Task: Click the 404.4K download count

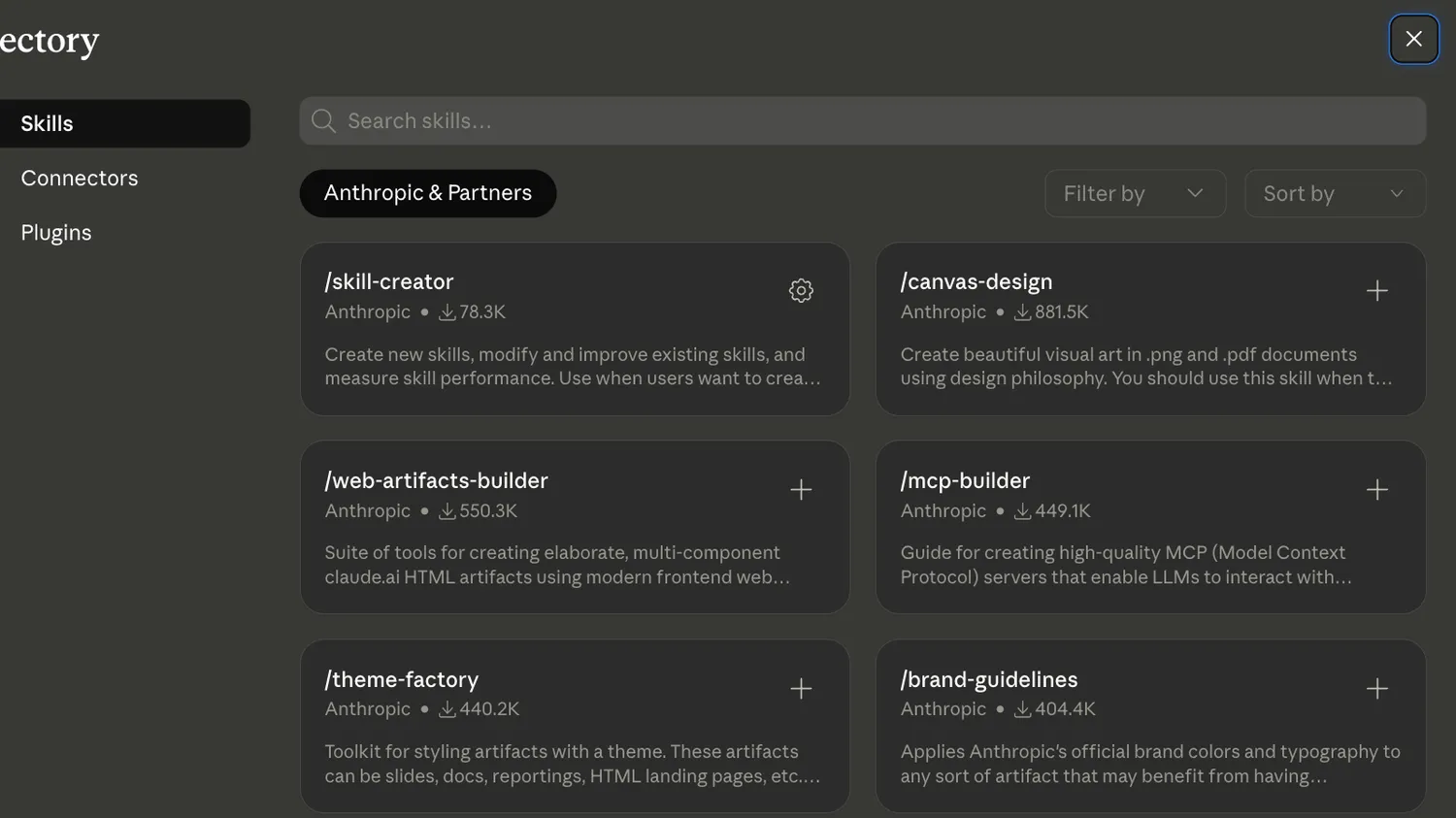Action: click(1065, 709)
